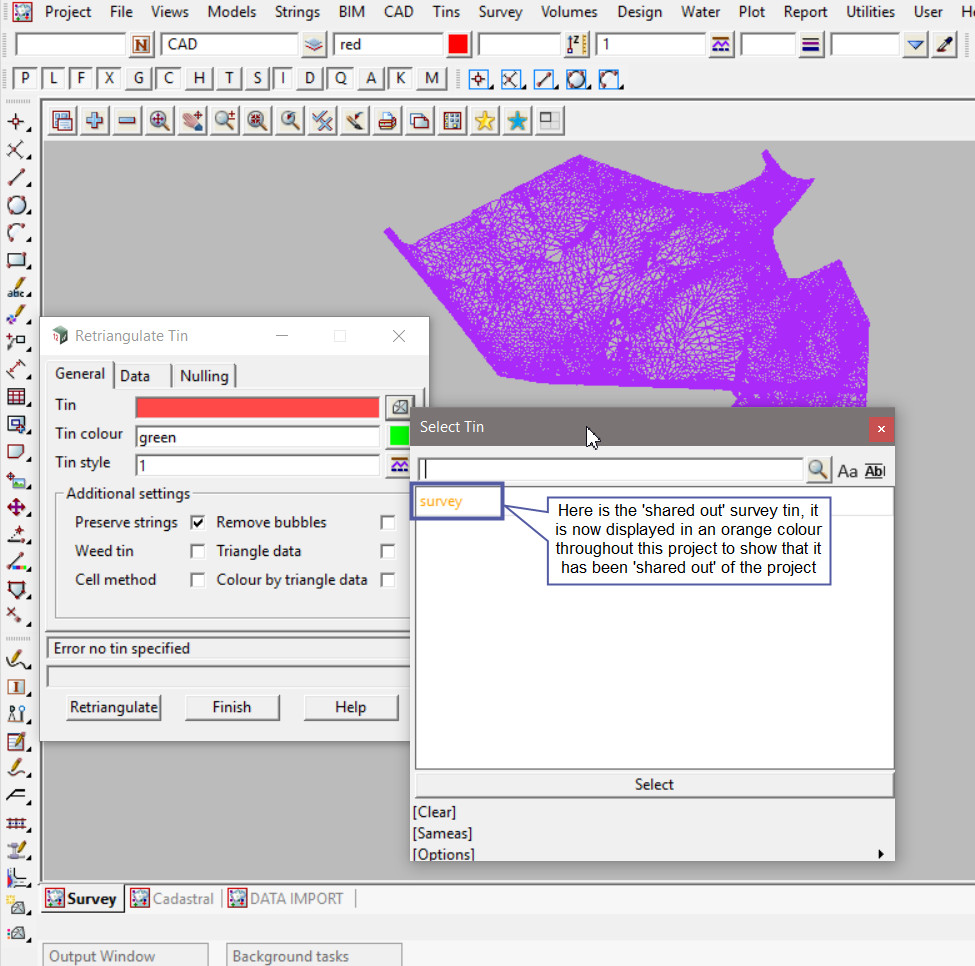
Task: Click the zoom out minus icon
Action: (127, 121)
